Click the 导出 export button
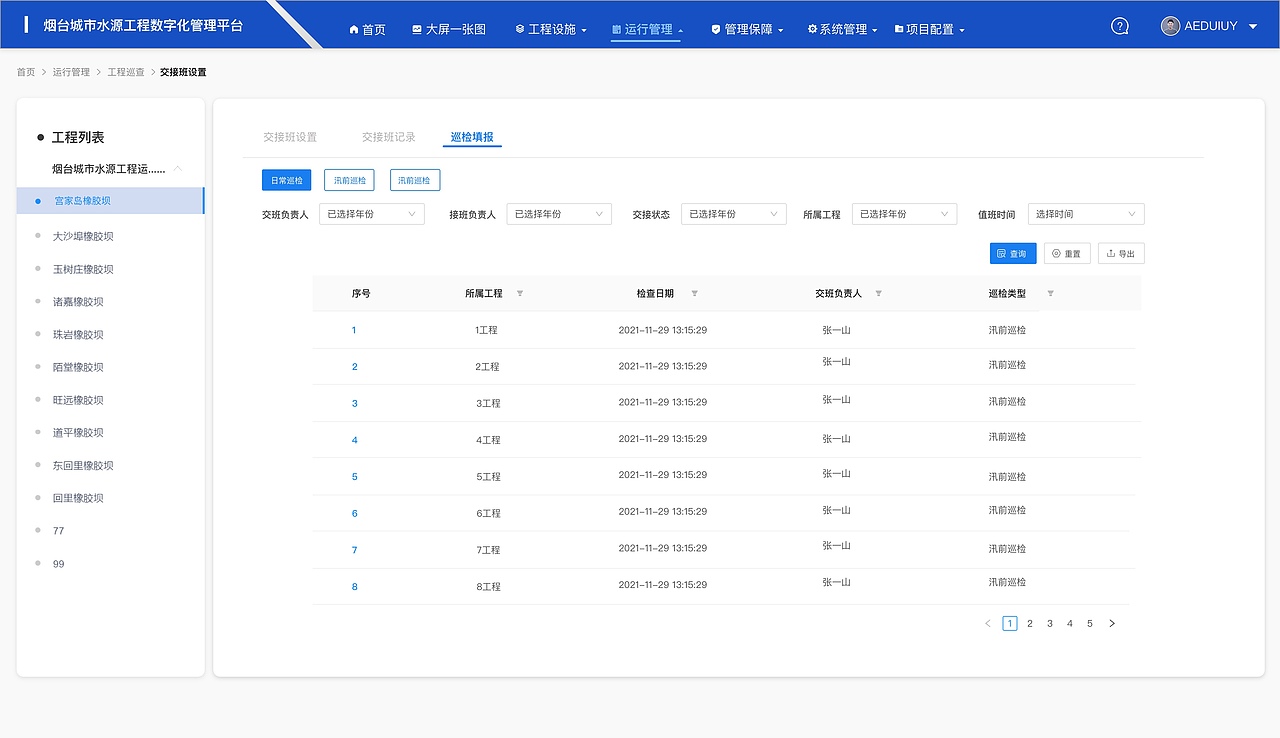This screenshot has width=1280, height=738. click(1121, 254)
